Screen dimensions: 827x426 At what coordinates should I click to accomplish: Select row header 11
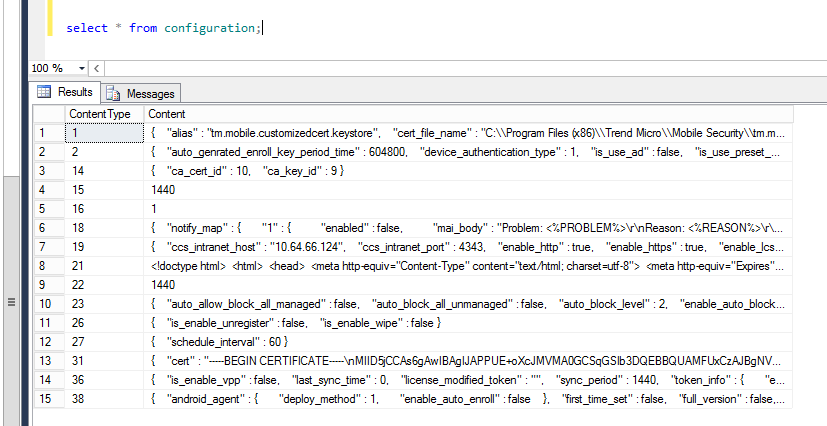pos(50,323)
